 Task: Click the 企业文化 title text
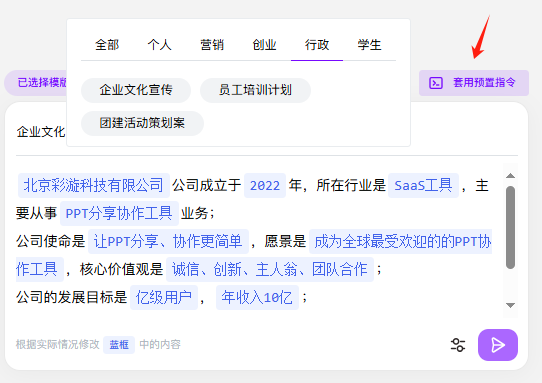click(x=41, y=132)
